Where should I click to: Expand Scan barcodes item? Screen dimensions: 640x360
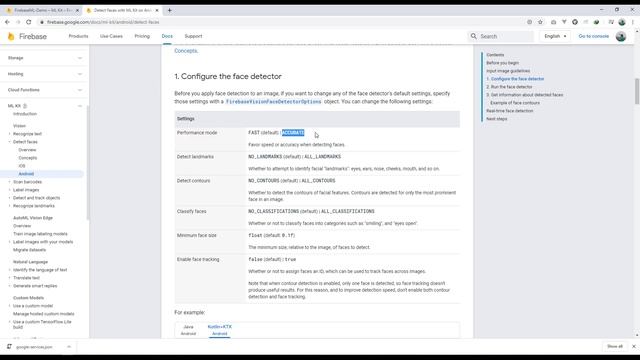[x=9, y=182]
